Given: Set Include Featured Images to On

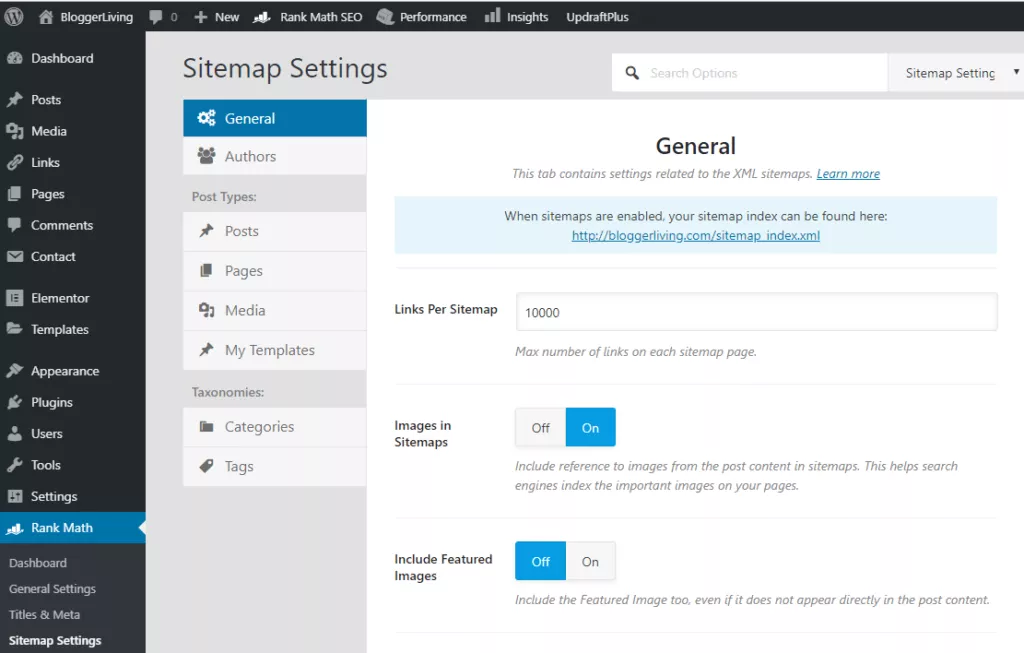Looking at the screenshot, I should [590, 562].
